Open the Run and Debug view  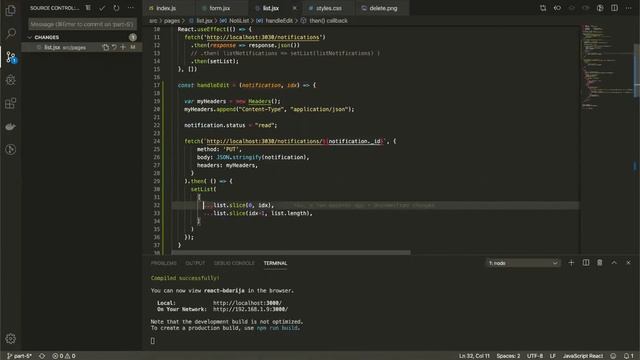pos(11,80)
